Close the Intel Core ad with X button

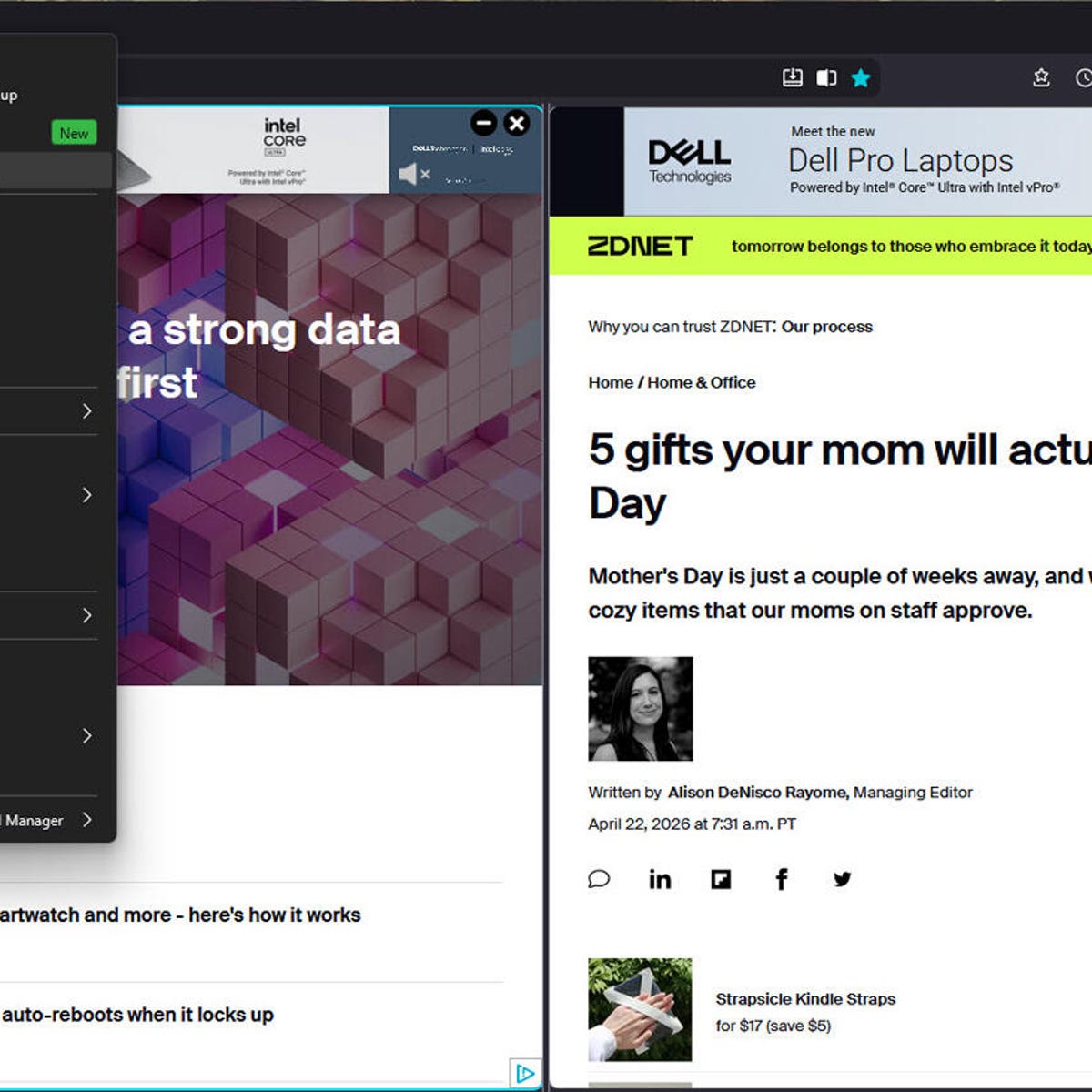(x=516, y=122)
